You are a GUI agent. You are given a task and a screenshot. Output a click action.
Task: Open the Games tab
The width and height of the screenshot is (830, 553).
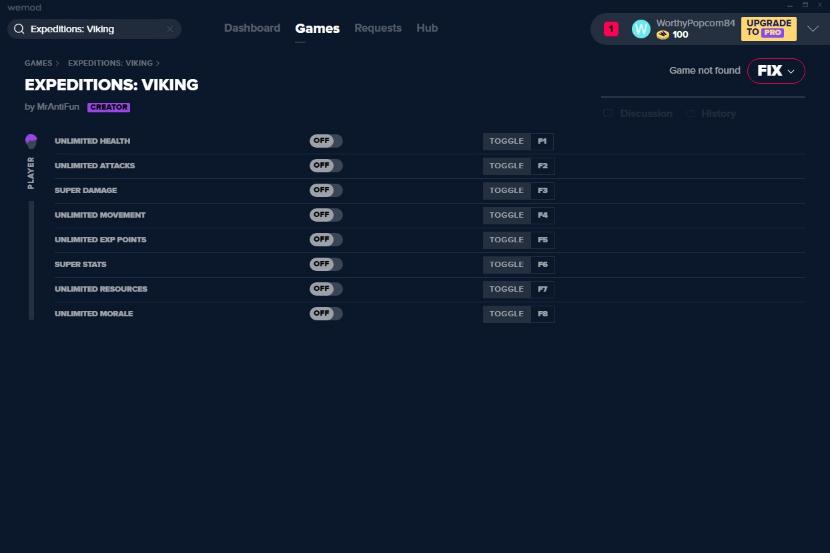(x=317, y=29)
